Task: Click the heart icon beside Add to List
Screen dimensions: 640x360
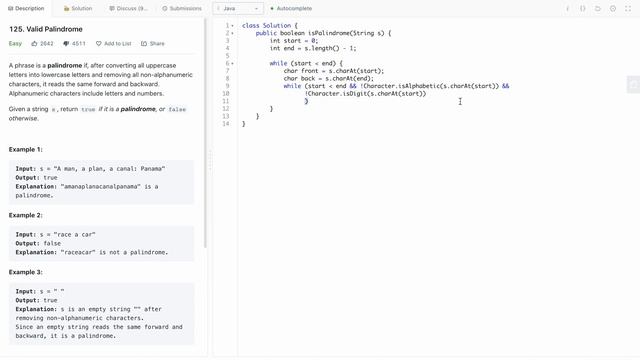Action: click(x=98, y=44)
